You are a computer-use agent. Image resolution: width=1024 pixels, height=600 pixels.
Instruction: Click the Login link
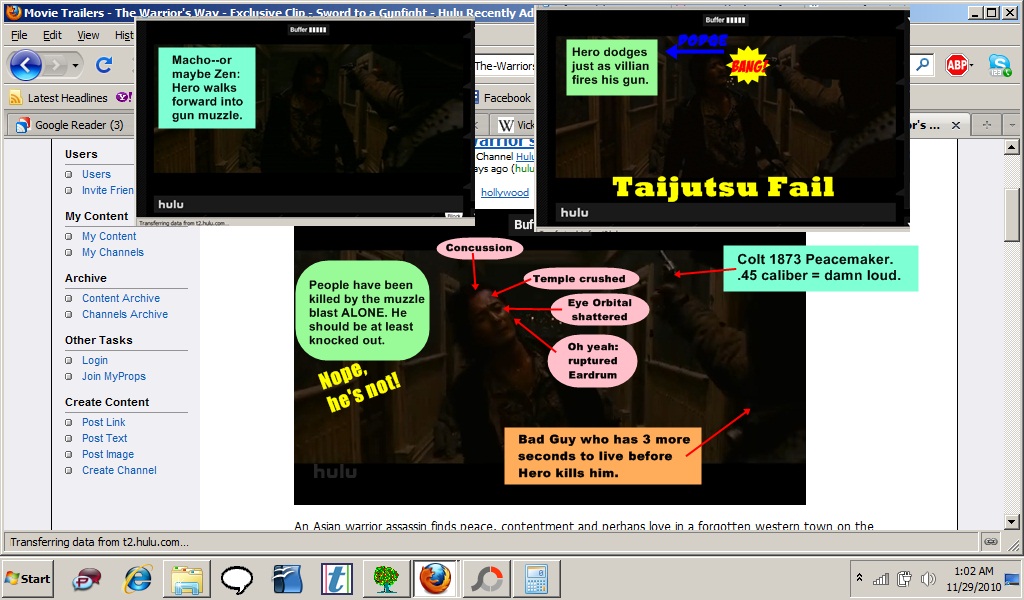[95, 360]
